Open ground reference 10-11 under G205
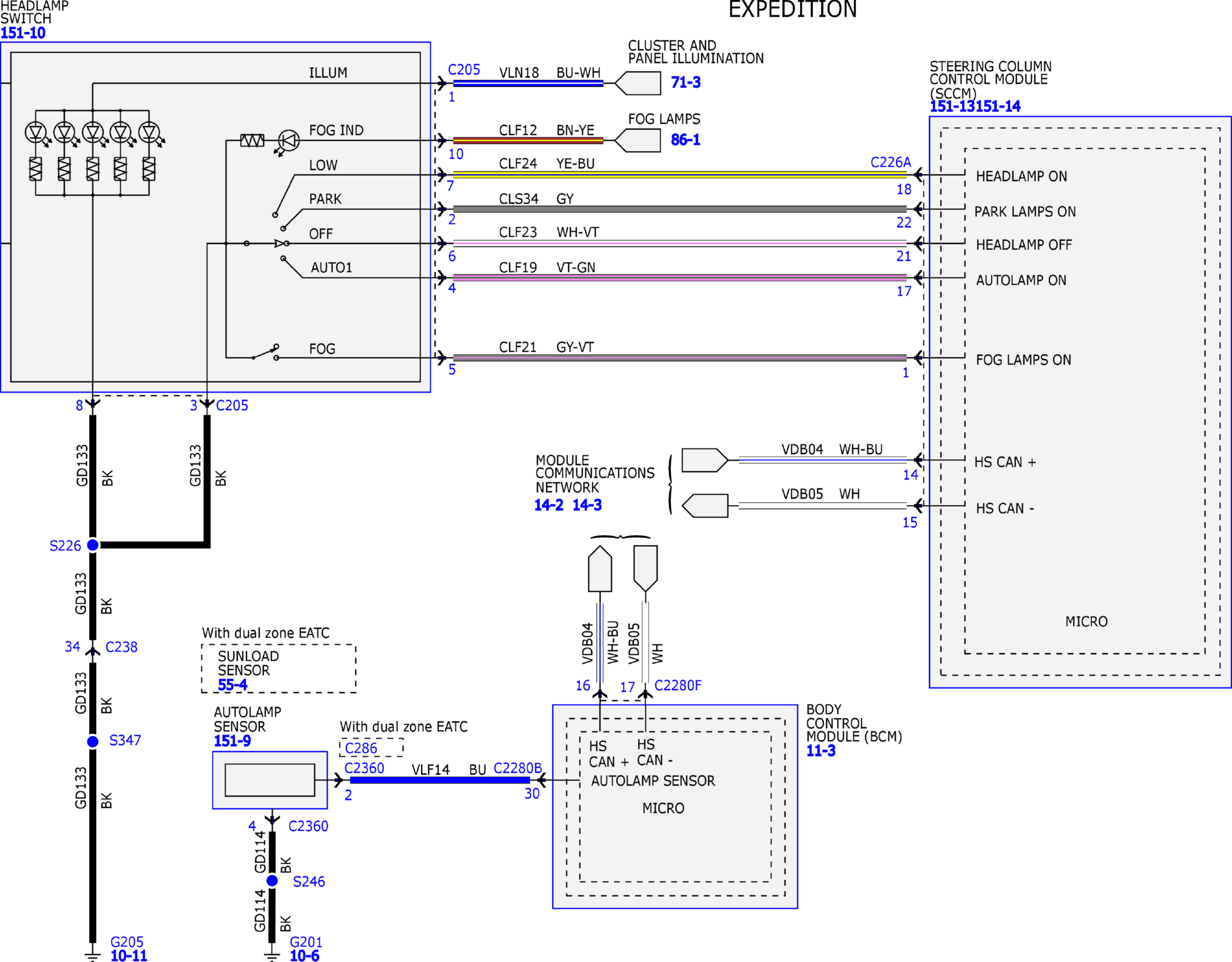The height and width of the screenshot is (962, 1232). (129, 956)
